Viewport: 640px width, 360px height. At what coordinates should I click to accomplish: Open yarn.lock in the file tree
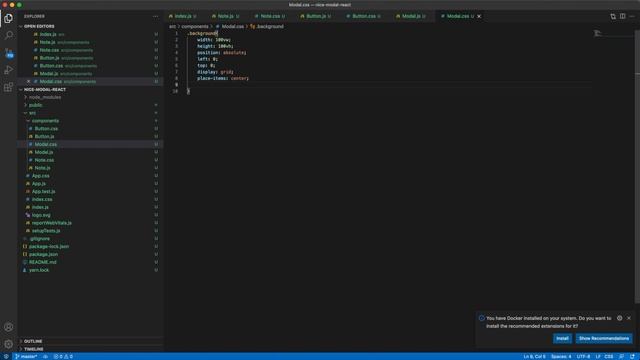pyautogui.click(x=39, y=270)
